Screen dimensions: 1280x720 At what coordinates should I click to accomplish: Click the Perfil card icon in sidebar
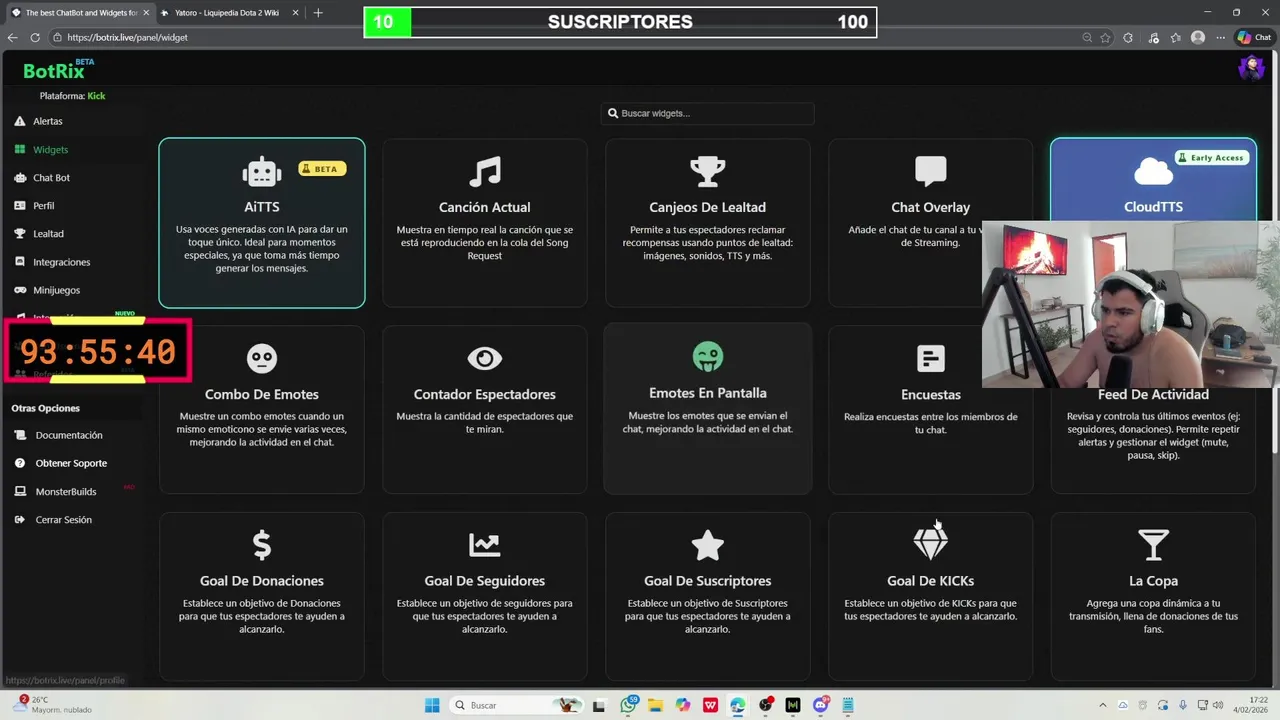click(20, 205)
